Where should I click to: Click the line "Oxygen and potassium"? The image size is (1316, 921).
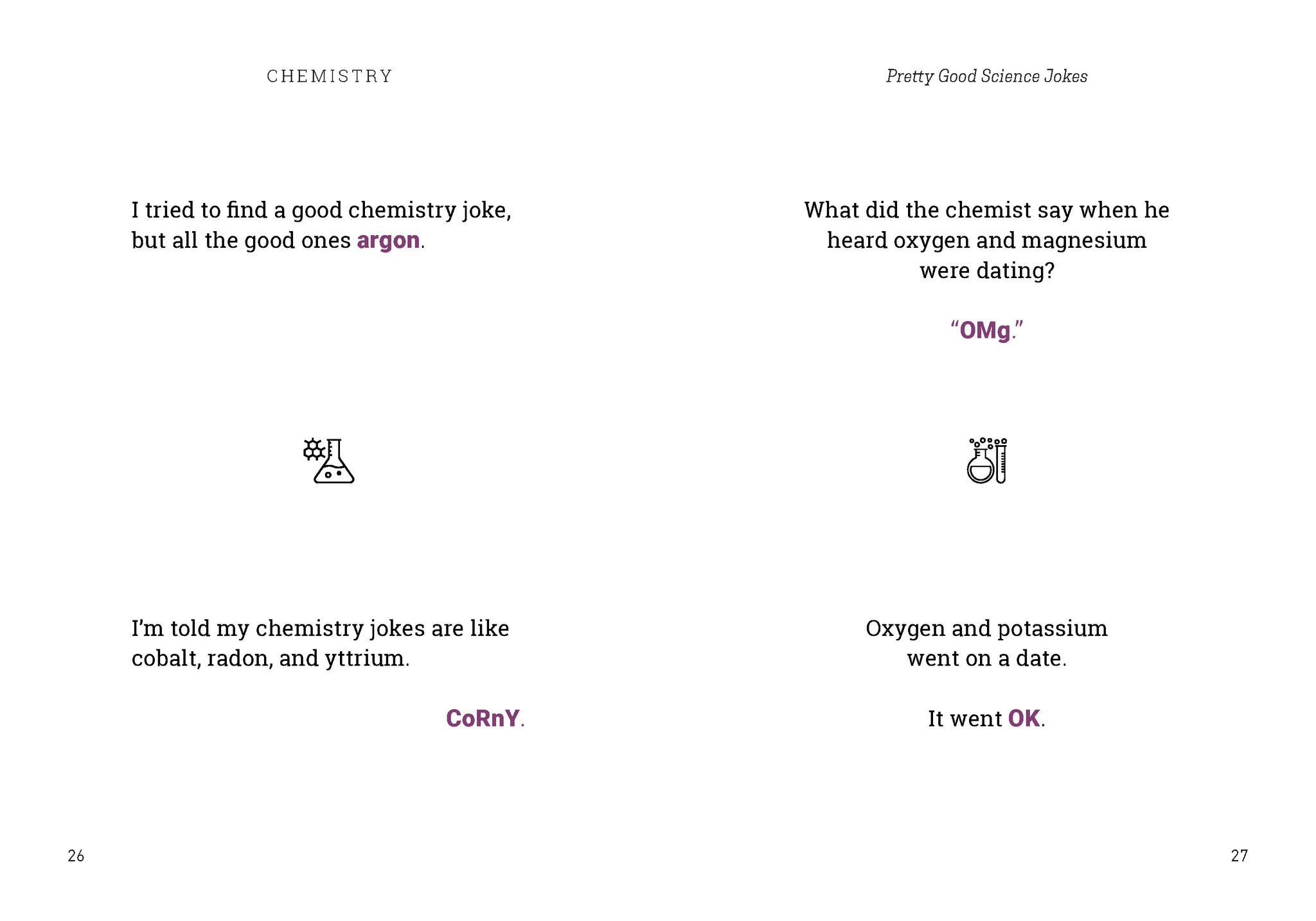986,628
